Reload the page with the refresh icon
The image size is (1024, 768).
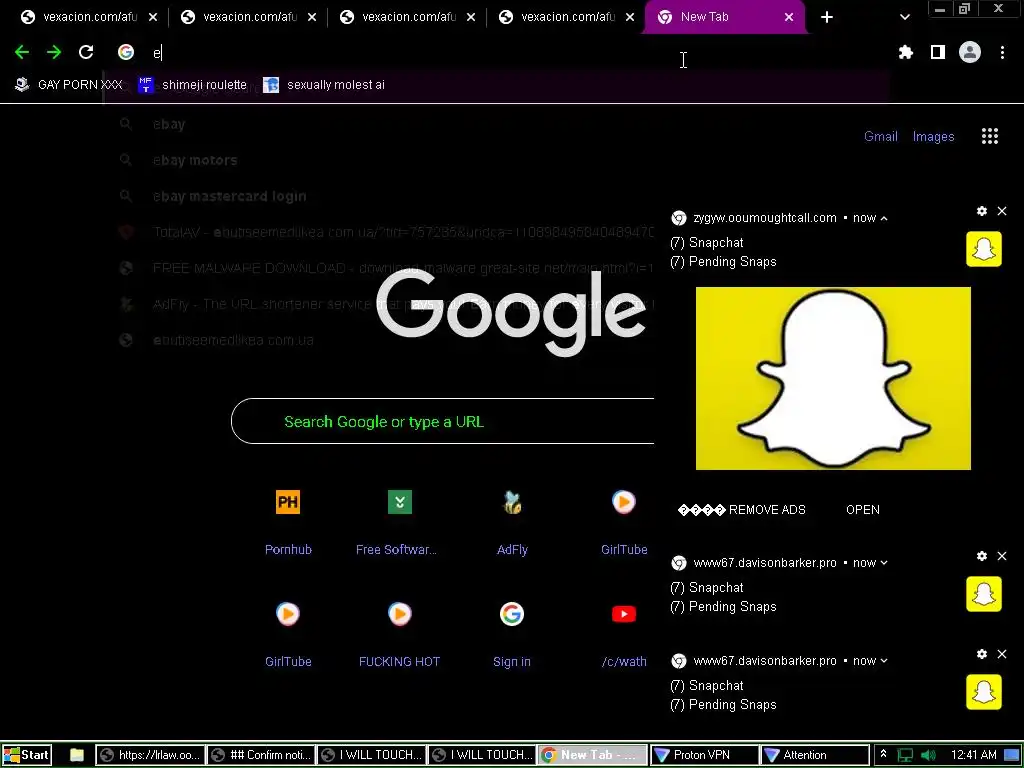86,52
